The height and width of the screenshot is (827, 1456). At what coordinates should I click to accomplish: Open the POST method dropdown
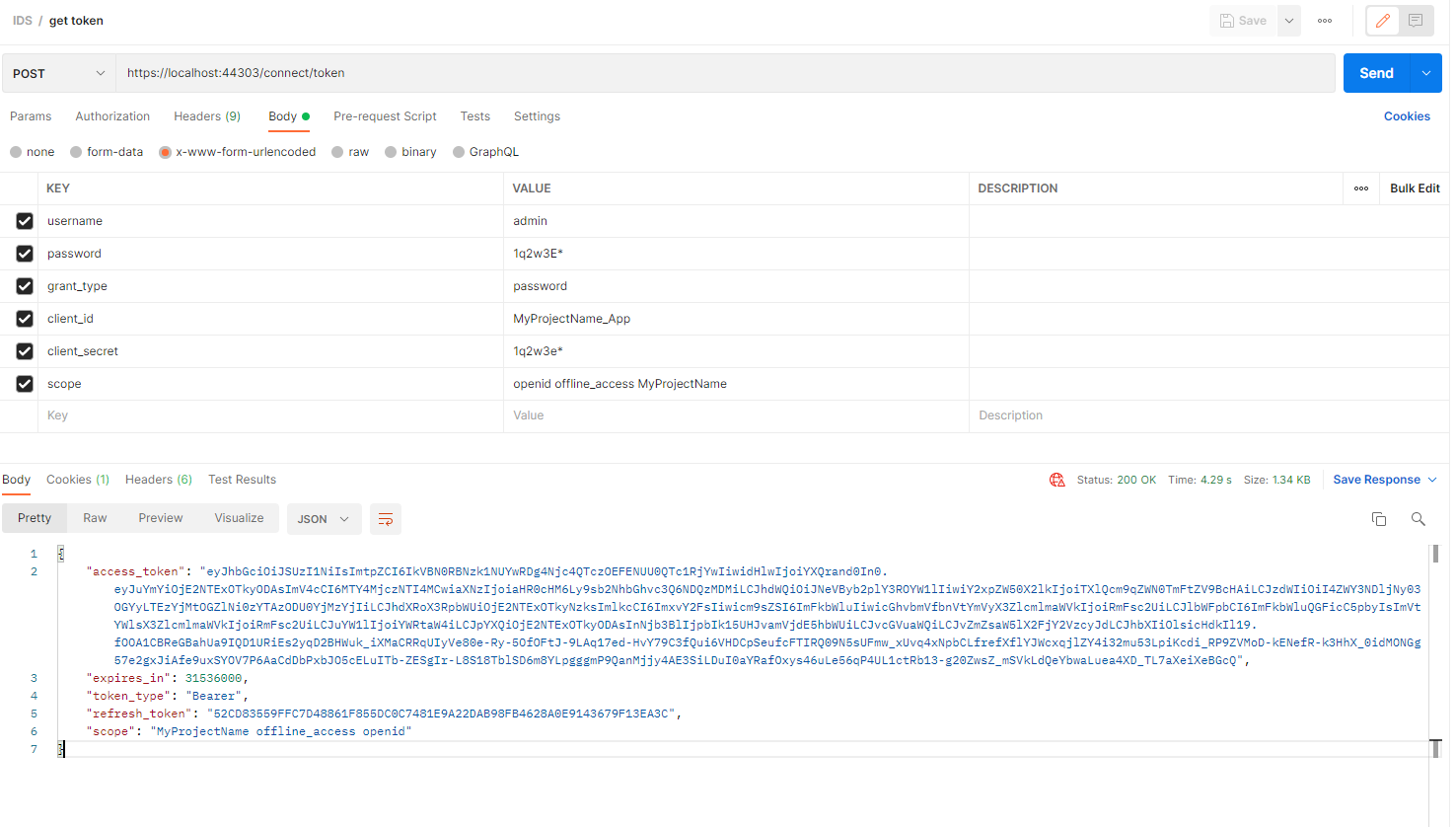coord(57,72)
